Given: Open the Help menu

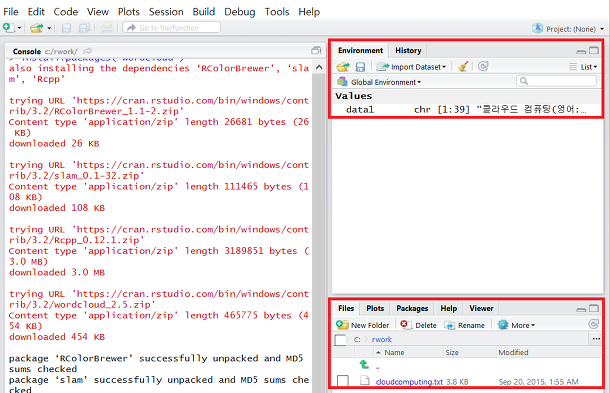Looking at the screenshot, I should [x=309, y=12].
